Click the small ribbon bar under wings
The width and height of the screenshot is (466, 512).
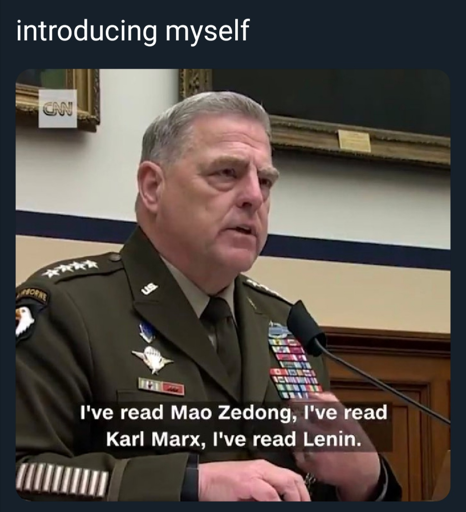tap(161, 386)
